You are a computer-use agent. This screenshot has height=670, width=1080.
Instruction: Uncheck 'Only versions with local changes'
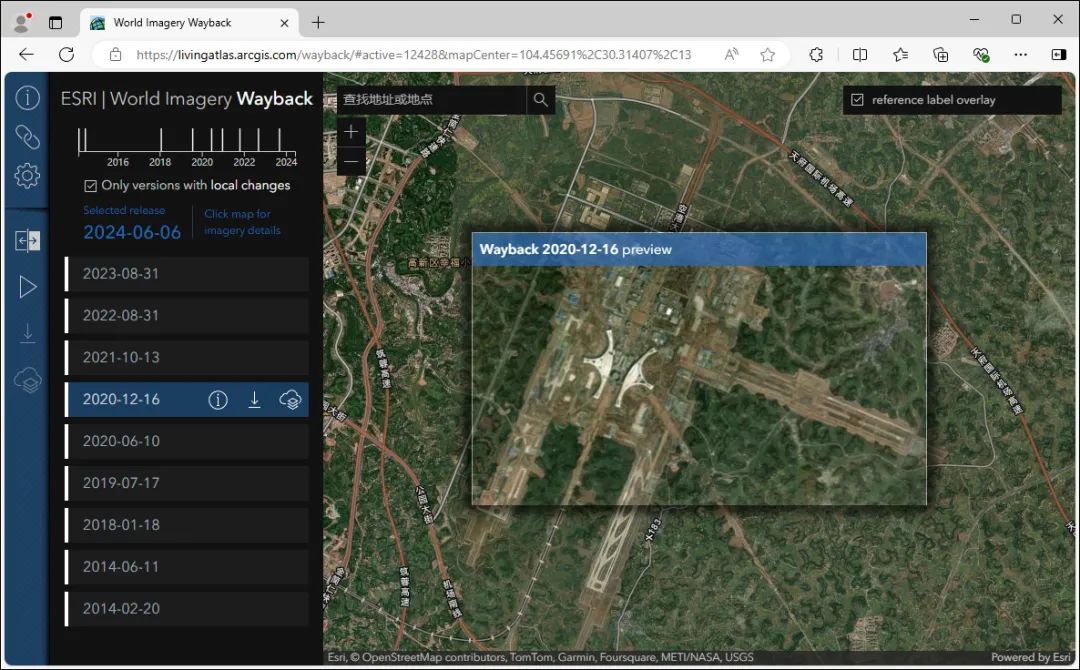pos(89,185)
